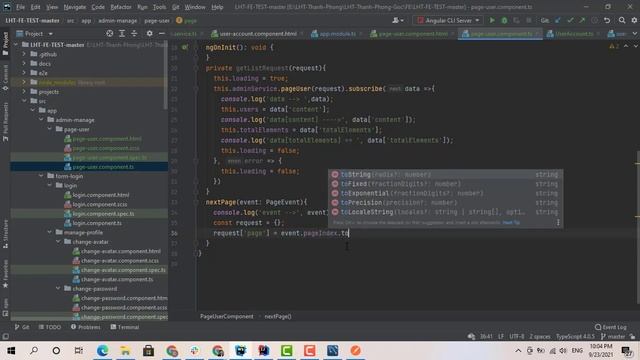The width and height of the screenshot is (640, 360).
Task: Roll back changes with the undo arrow icon
Action: coord(607,20)
